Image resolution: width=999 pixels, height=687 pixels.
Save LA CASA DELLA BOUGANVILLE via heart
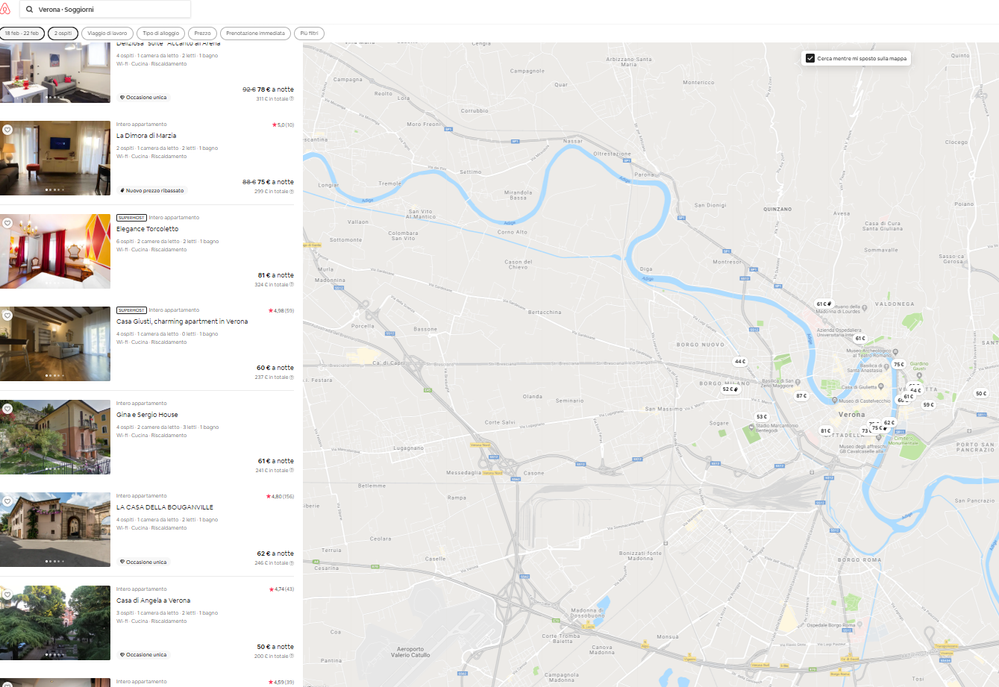click(x=8, y=502)
